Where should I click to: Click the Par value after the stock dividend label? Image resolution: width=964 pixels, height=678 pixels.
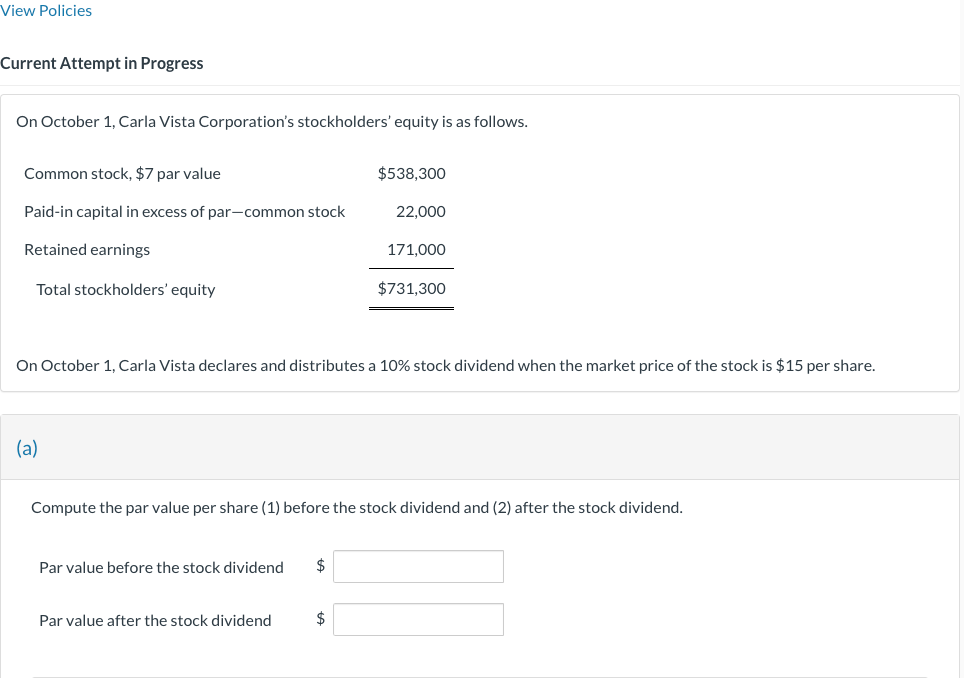pyautogui.click(x=155, y=619)
